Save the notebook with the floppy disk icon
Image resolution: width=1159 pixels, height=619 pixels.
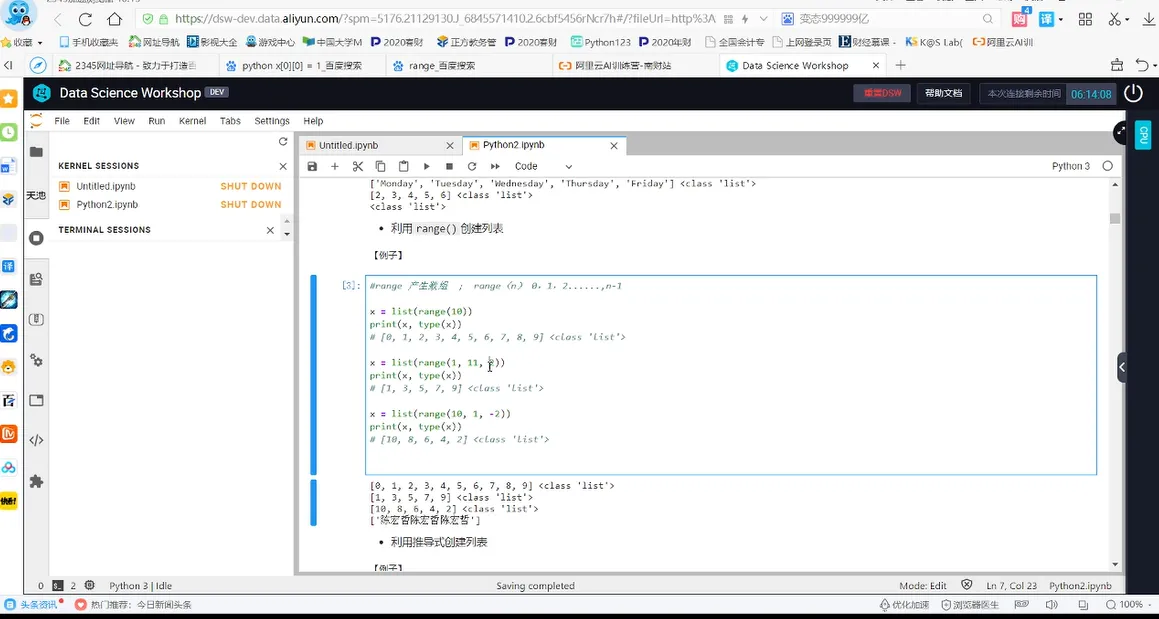click(312, 167)
